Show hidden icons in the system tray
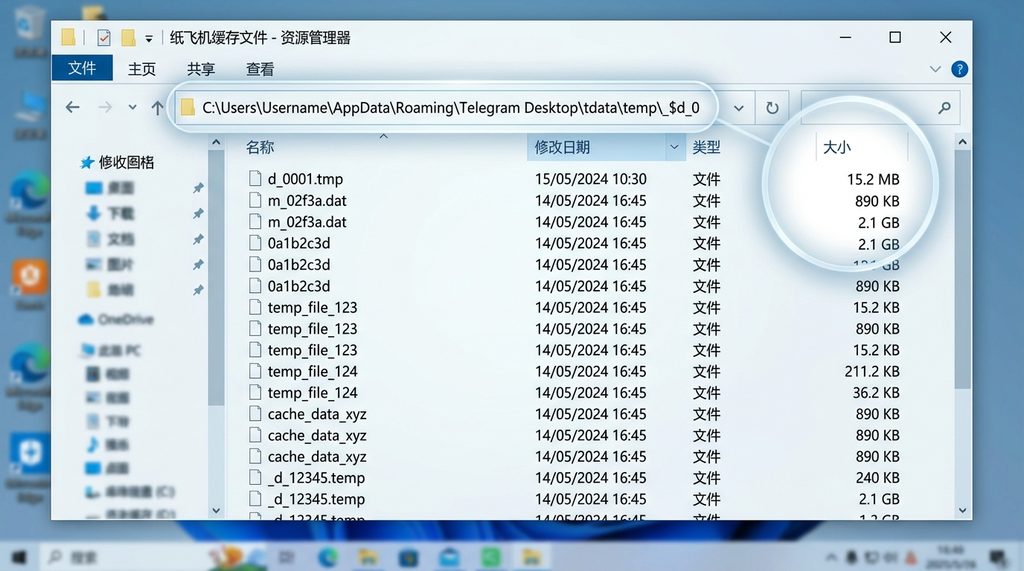 click(831, 557)
